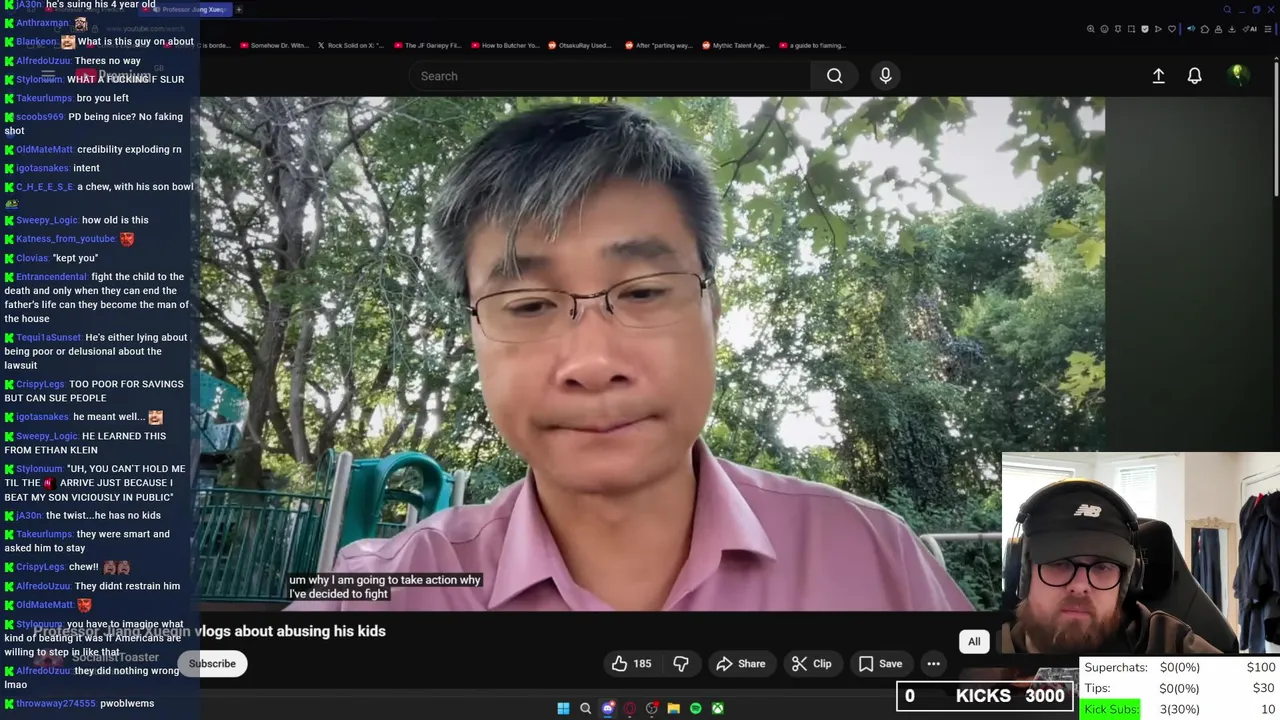Click chat username Katness_from_youtube

pos(65,239)
